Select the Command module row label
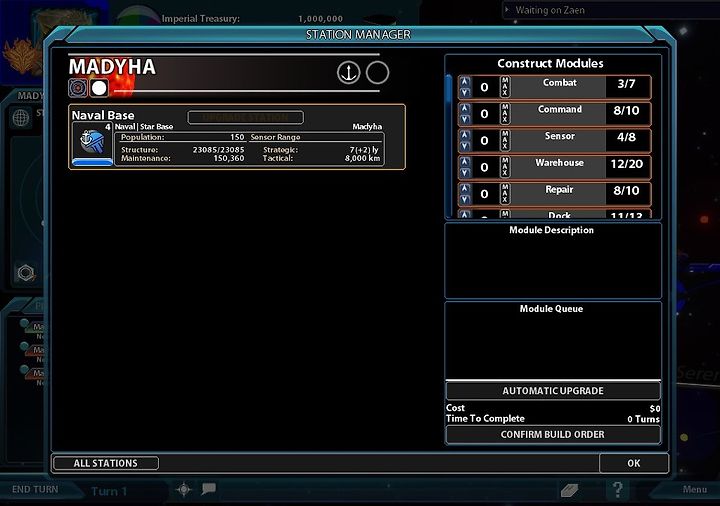The width and height of the screenshot is (720, 506). point(559,109)
